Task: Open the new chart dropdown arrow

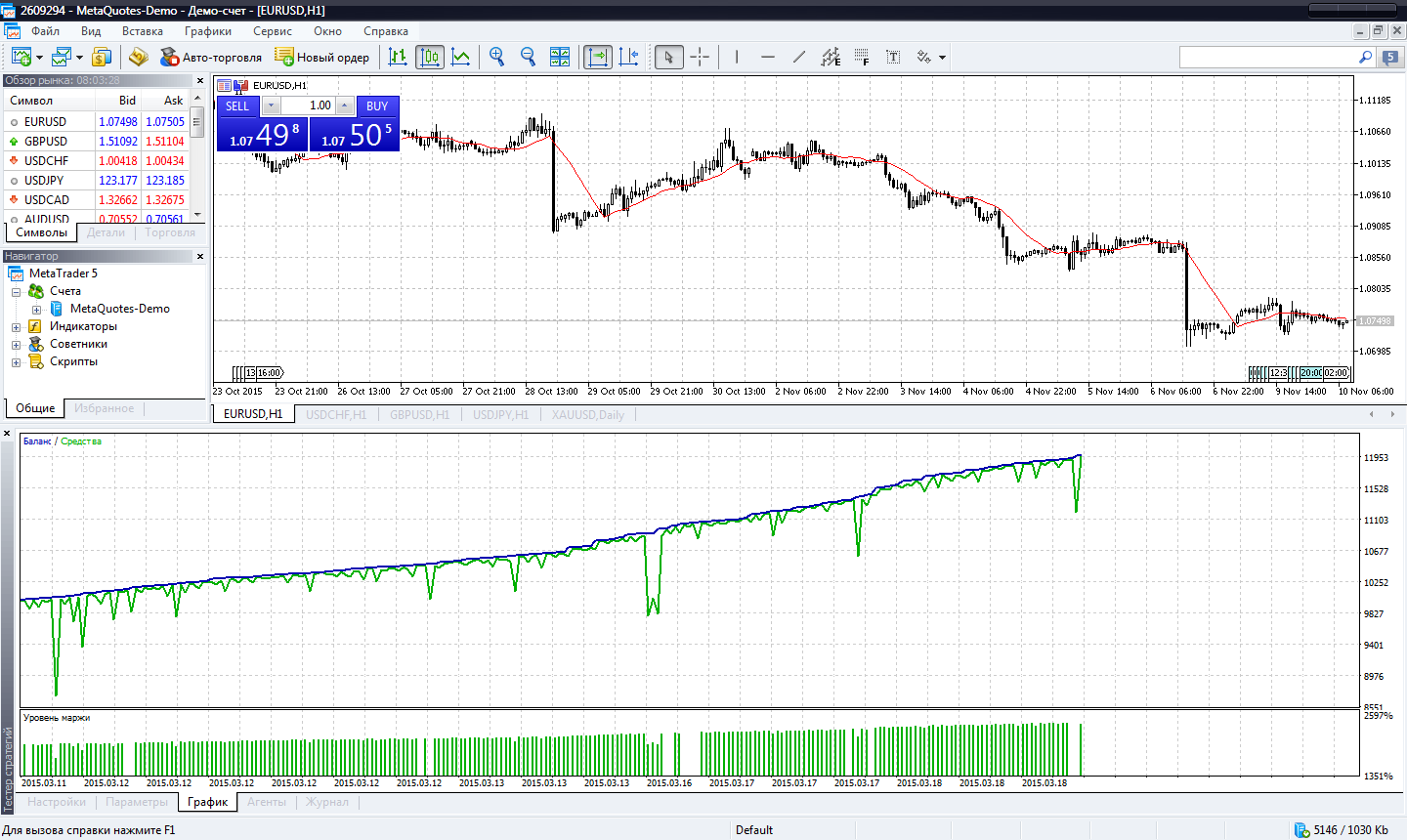Action: 39,58
